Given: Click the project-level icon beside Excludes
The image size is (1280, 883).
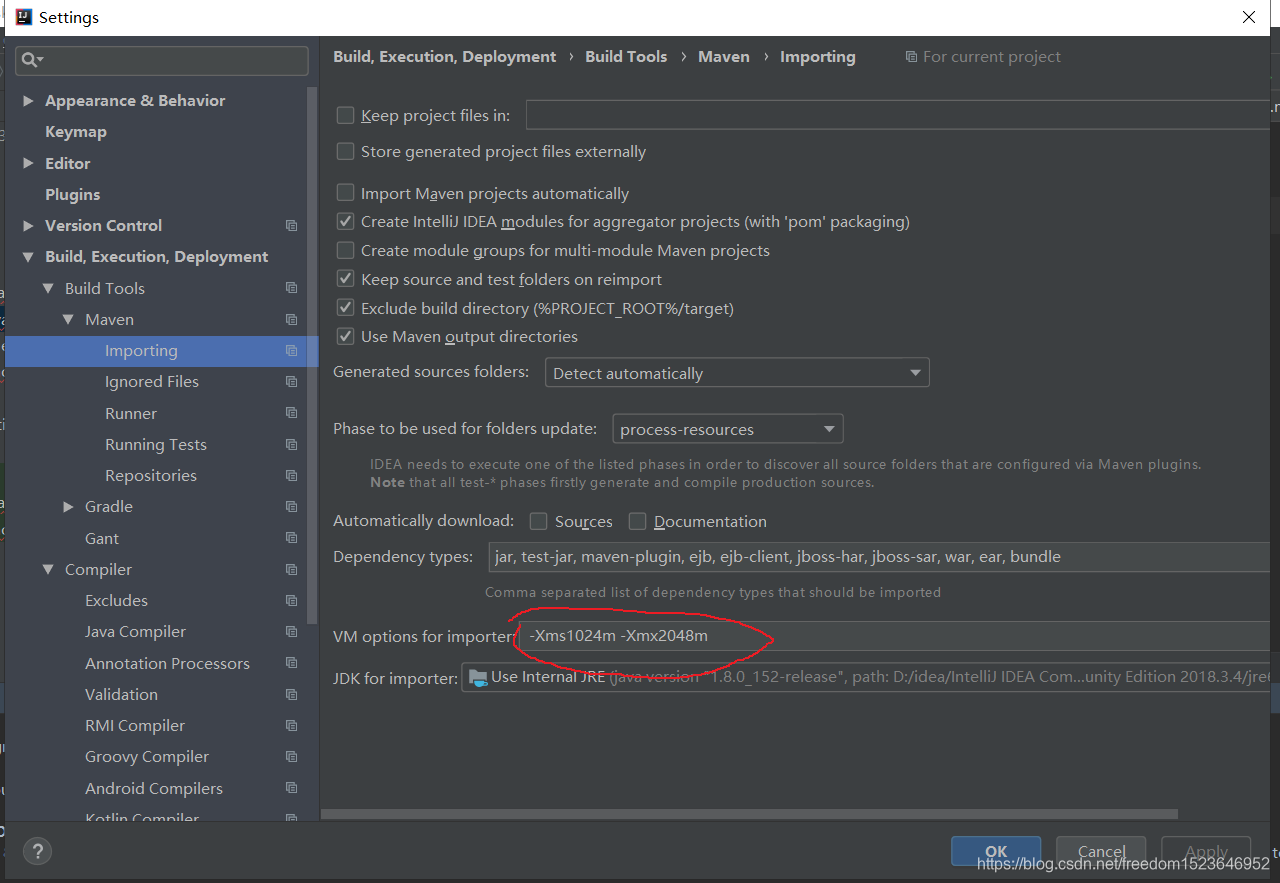Looking at the screenshot, I should click(x=291, y=601).
